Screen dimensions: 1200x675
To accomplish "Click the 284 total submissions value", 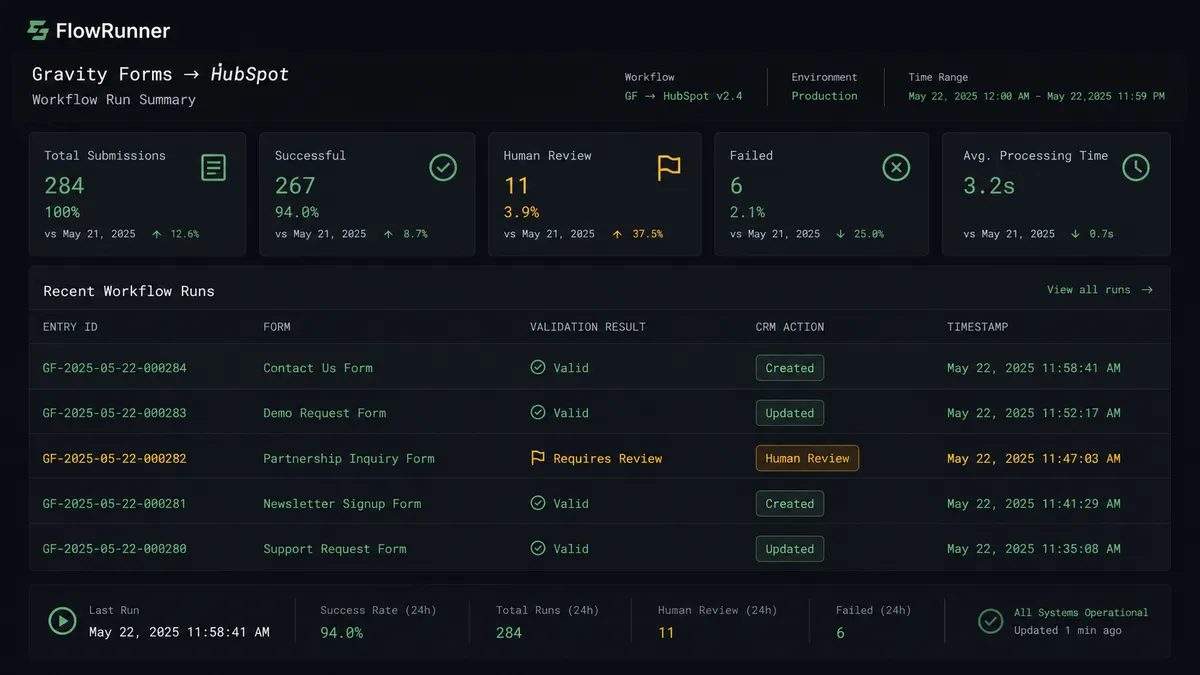I will (64, 186).
